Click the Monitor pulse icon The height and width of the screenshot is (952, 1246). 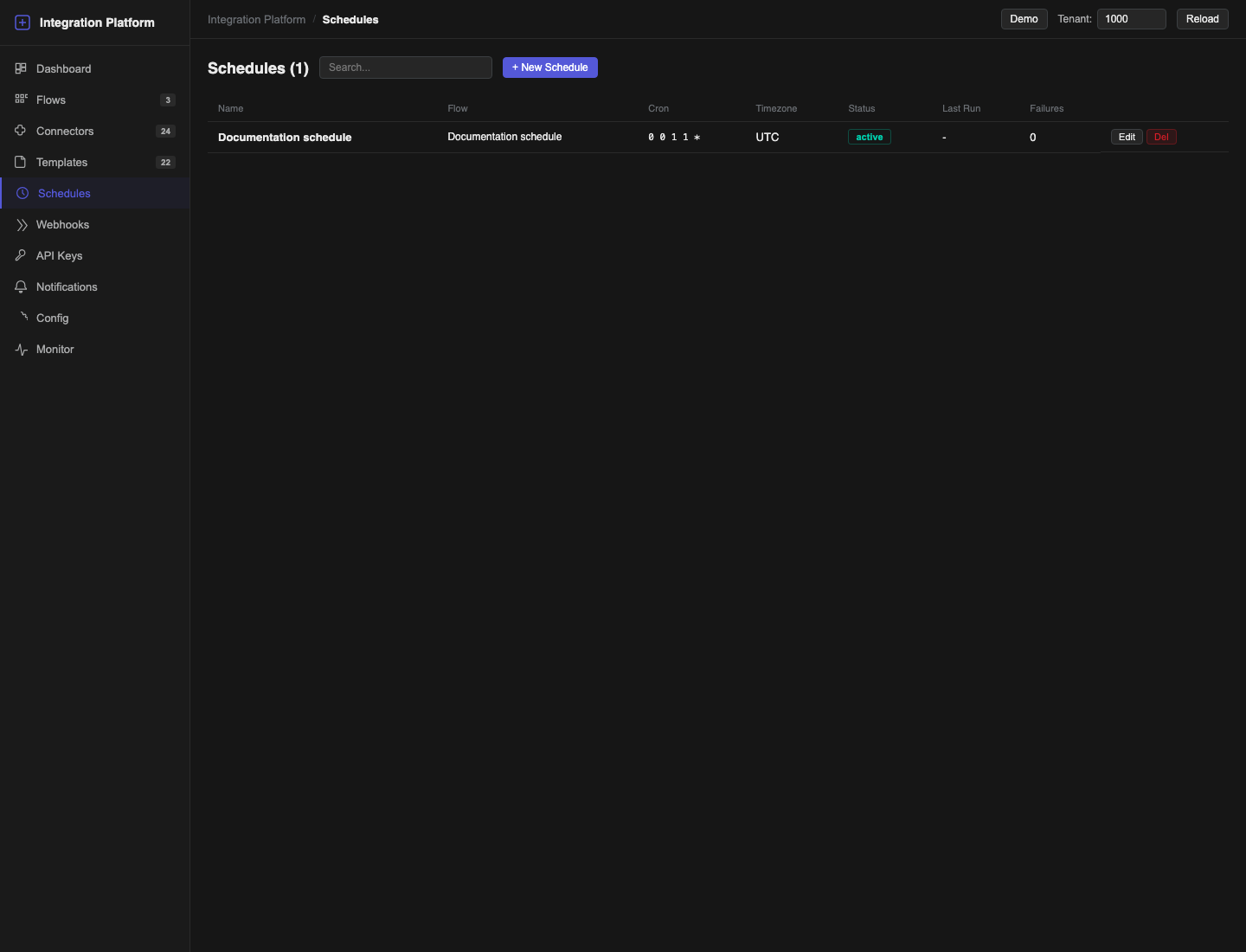21,349
